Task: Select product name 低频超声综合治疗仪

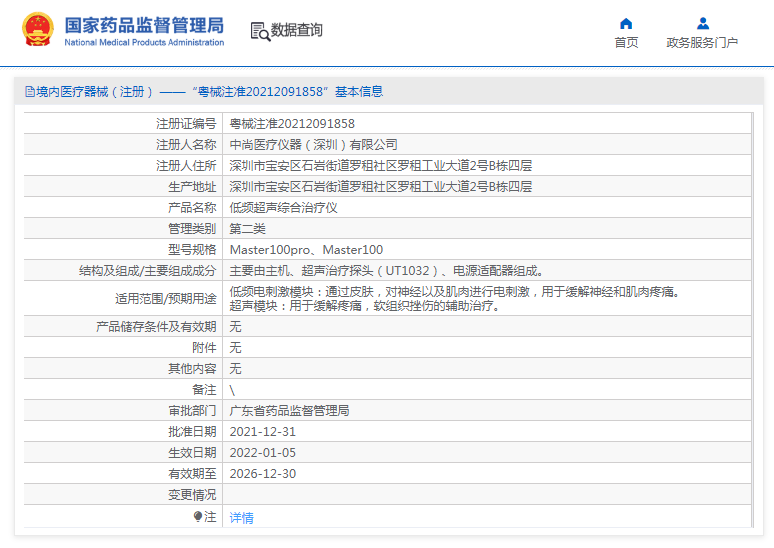Action: click(283, 207)
